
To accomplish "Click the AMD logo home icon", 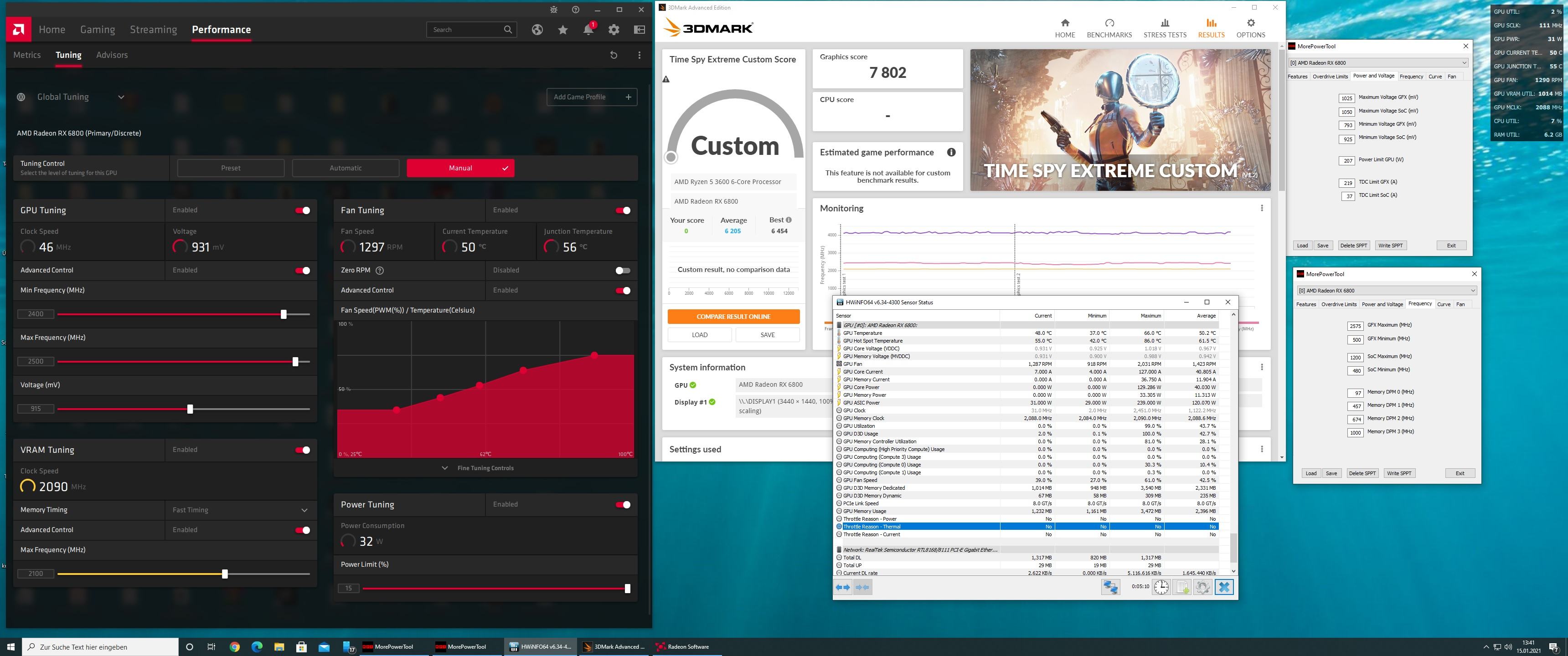I will pyautogui.click(x=18, y=30).
